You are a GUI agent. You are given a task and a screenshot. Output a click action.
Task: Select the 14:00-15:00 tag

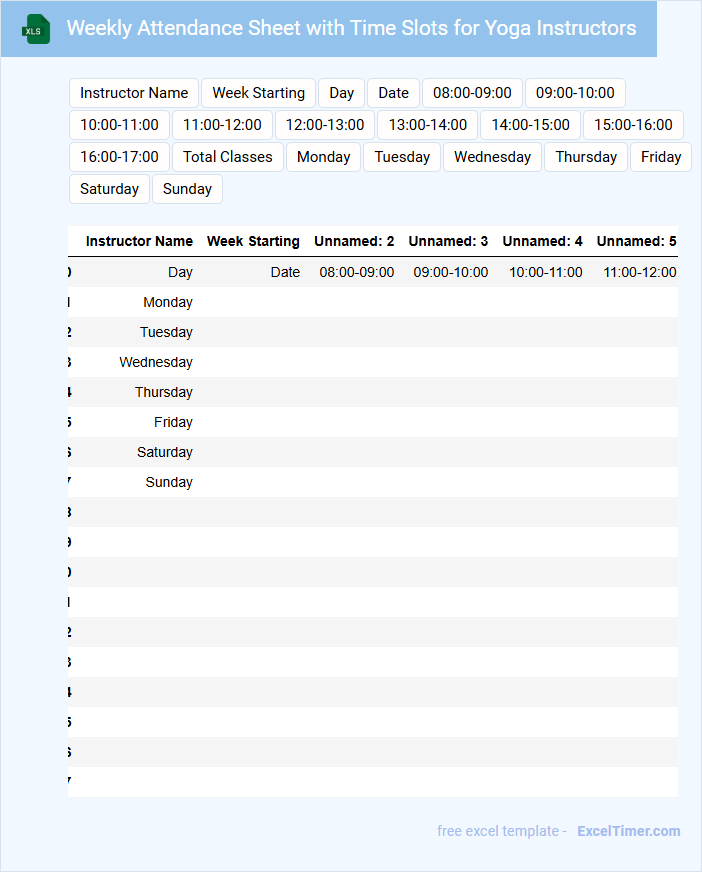tap(531, 125)
